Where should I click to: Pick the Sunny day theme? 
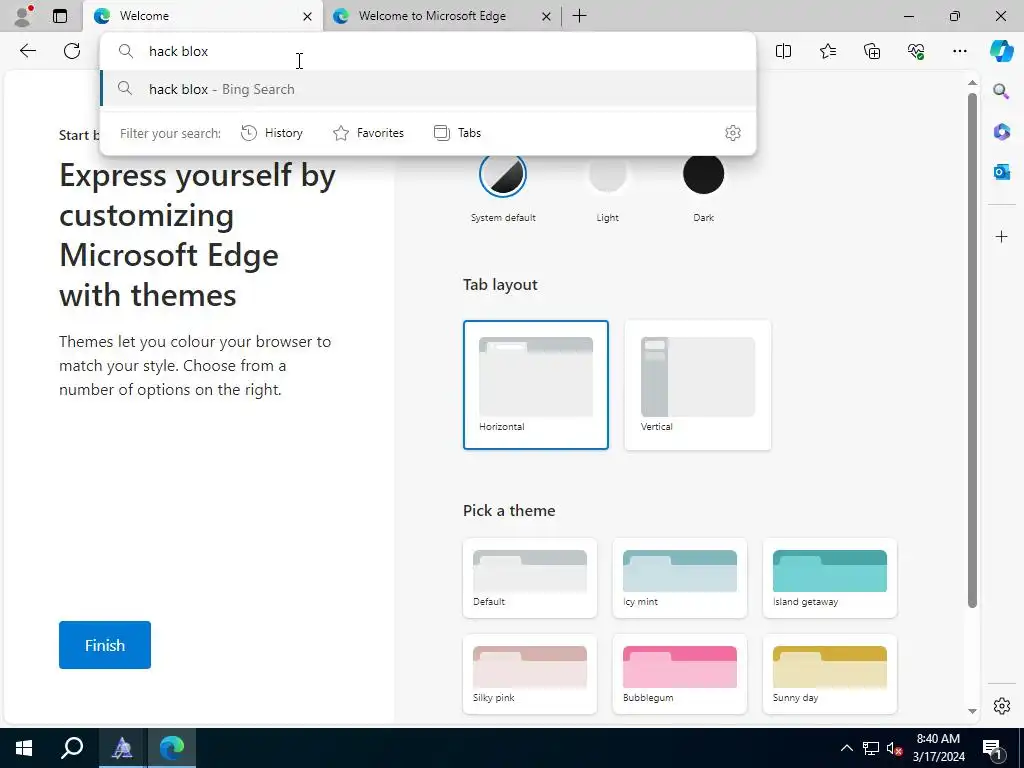point(829,673)
